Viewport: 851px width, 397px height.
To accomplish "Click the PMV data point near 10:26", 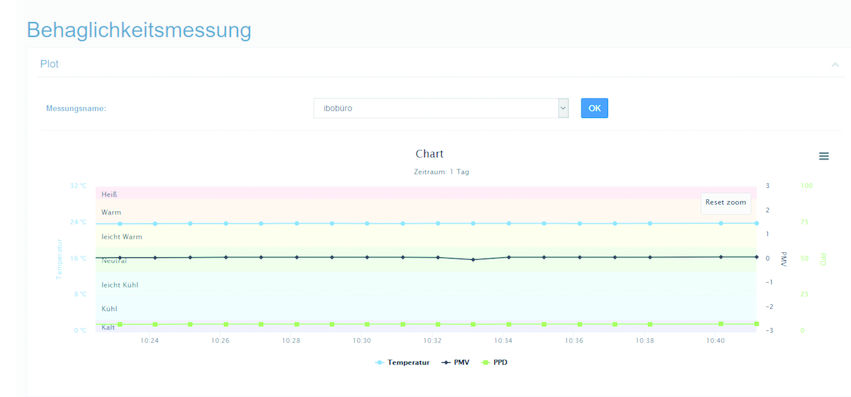I will 226,257.
